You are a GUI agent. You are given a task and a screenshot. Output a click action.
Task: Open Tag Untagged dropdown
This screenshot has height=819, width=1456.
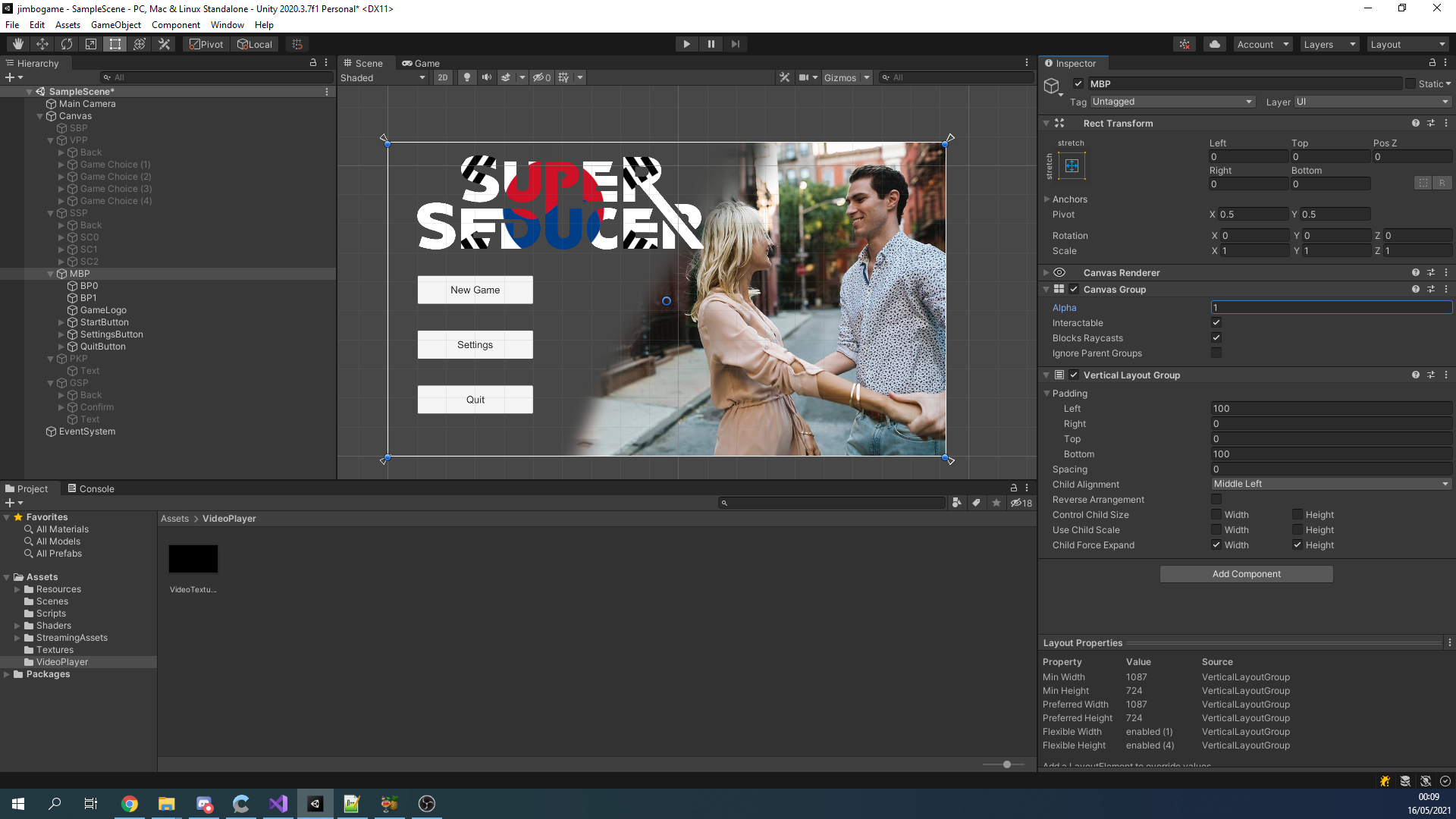click(x=1172, y=102)
